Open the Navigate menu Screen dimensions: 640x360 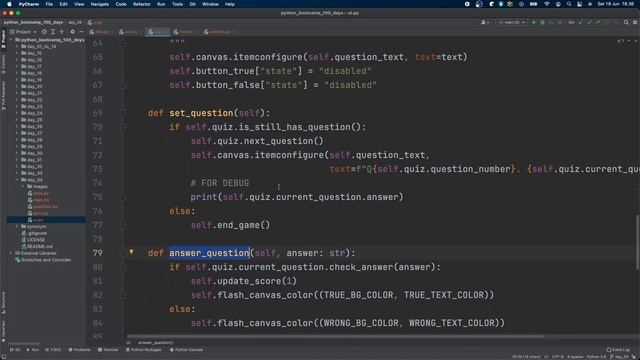100,4
